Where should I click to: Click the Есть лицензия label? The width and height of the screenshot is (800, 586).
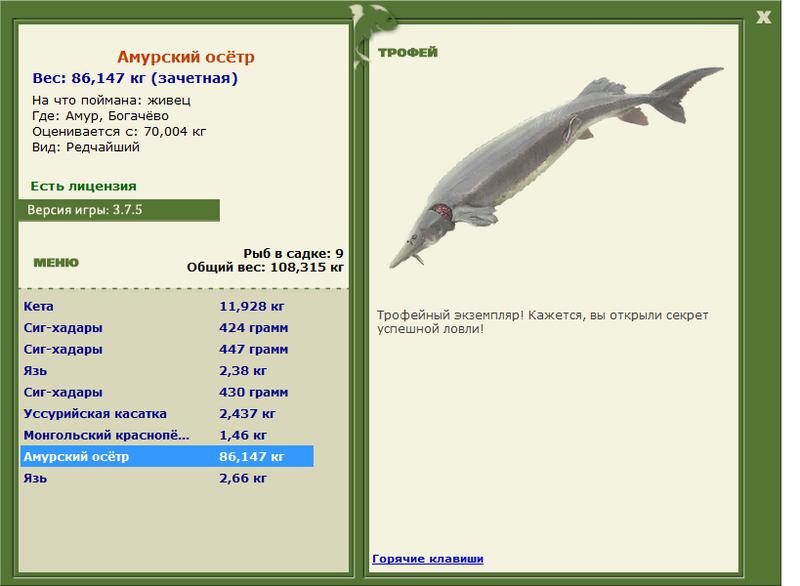[83, 186]
